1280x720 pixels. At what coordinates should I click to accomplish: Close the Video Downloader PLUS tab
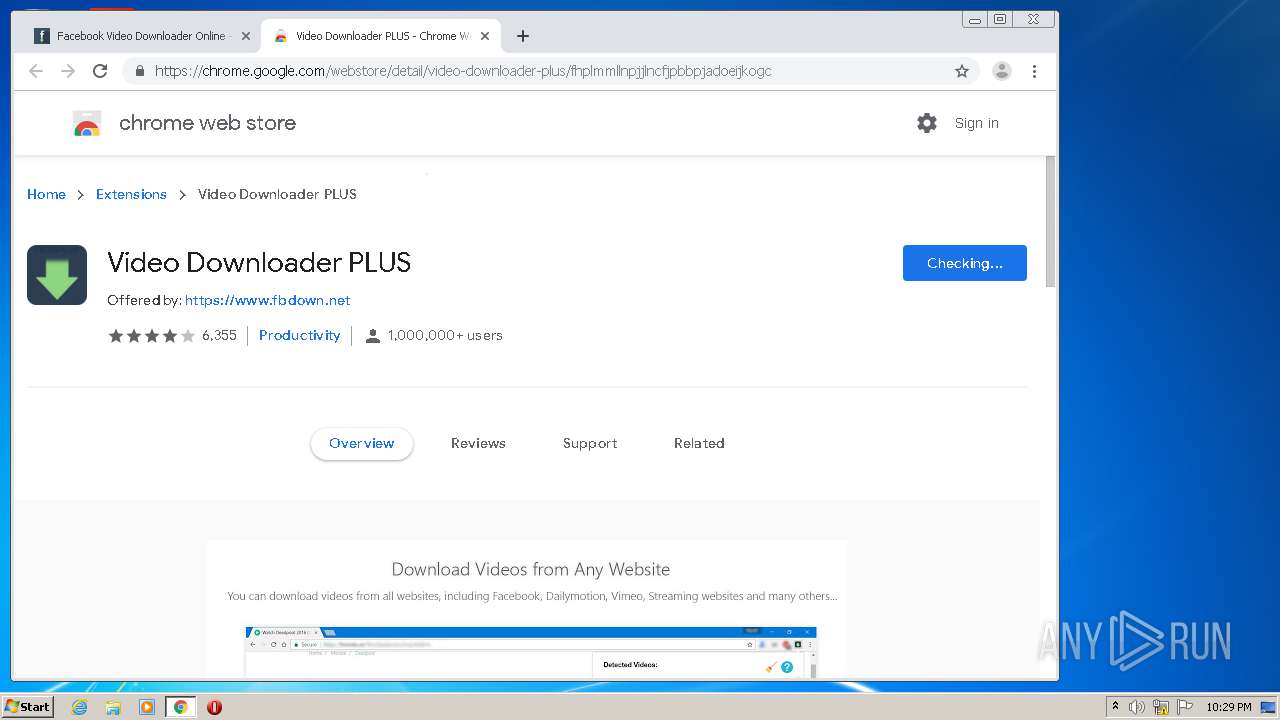point(485,36)
